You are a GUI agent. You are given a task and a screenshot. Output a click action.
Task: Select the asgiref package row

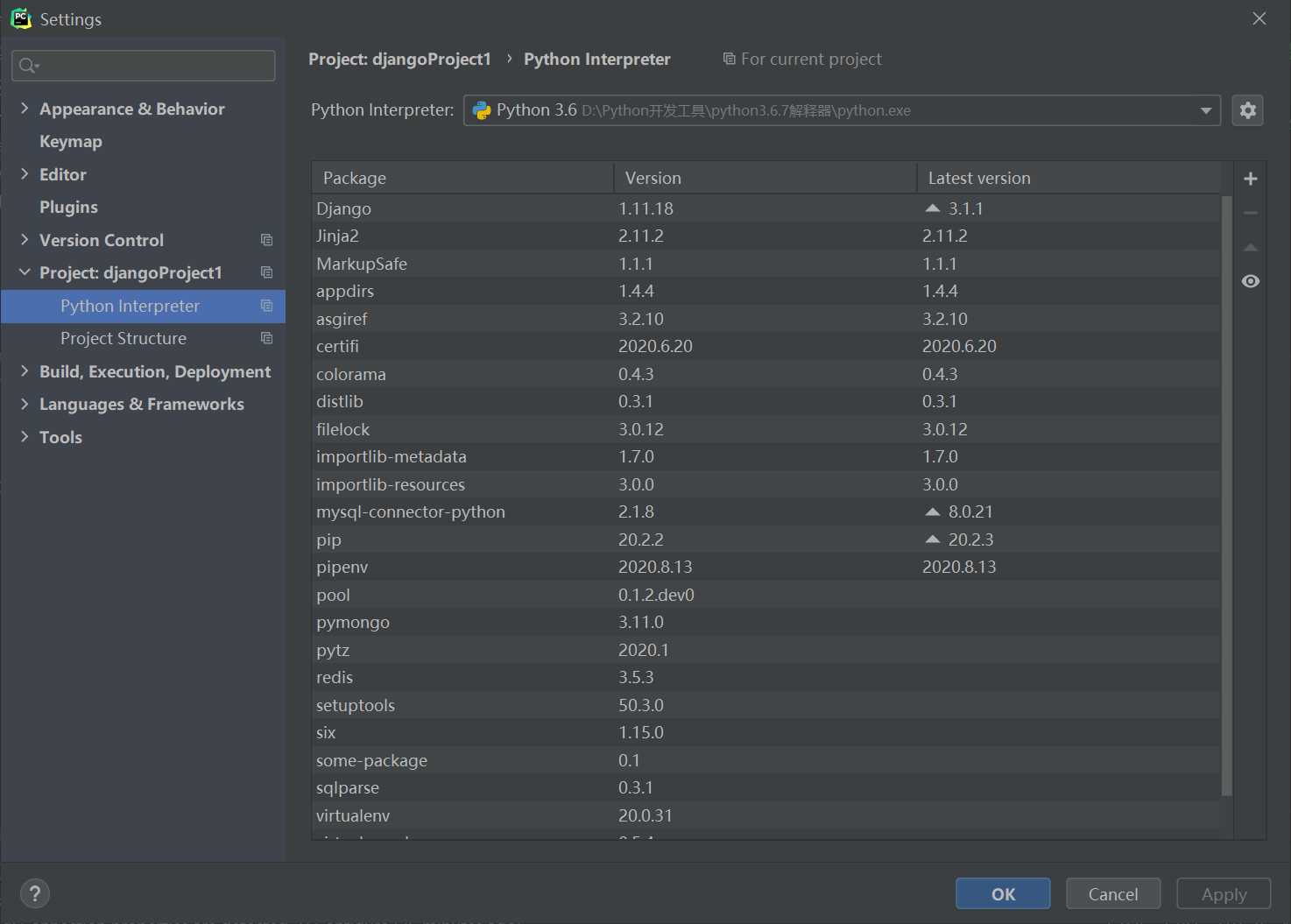point(765,319)
